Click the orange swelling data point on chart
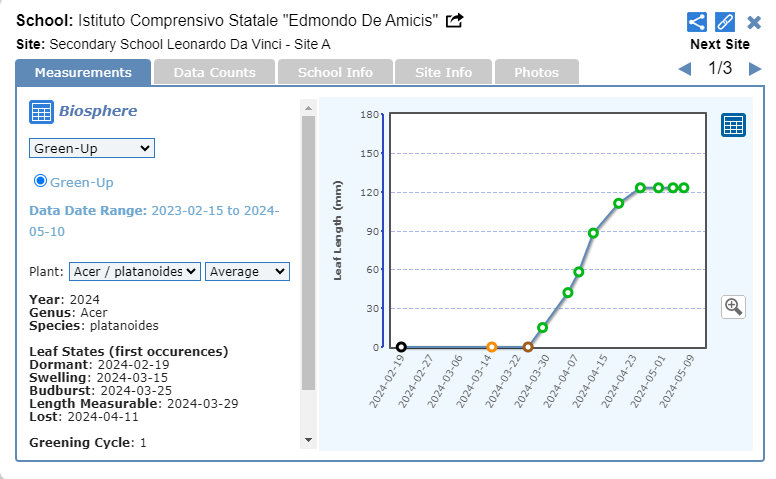 point(491,347)
